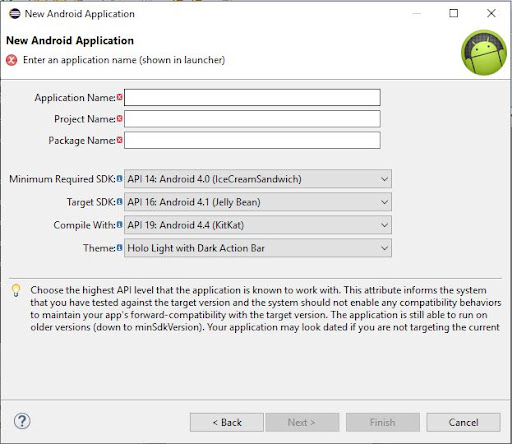Click the red error icon beside Project Name
Image resolution: width=512 pixels, height=444 pixels.
click(120, 118)
